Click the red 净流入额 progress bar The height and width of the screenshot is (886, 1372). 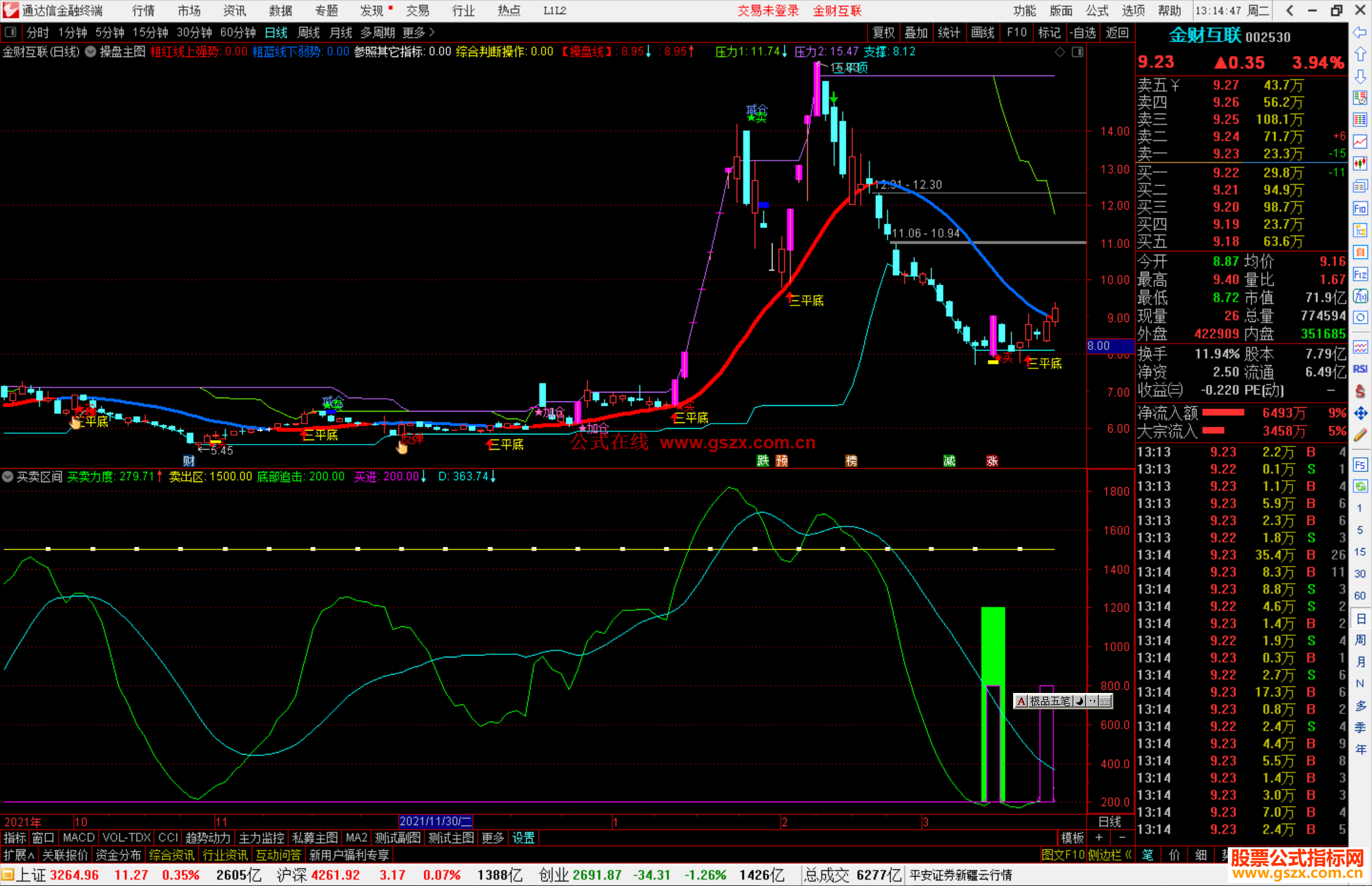[x=1223, y=413]
